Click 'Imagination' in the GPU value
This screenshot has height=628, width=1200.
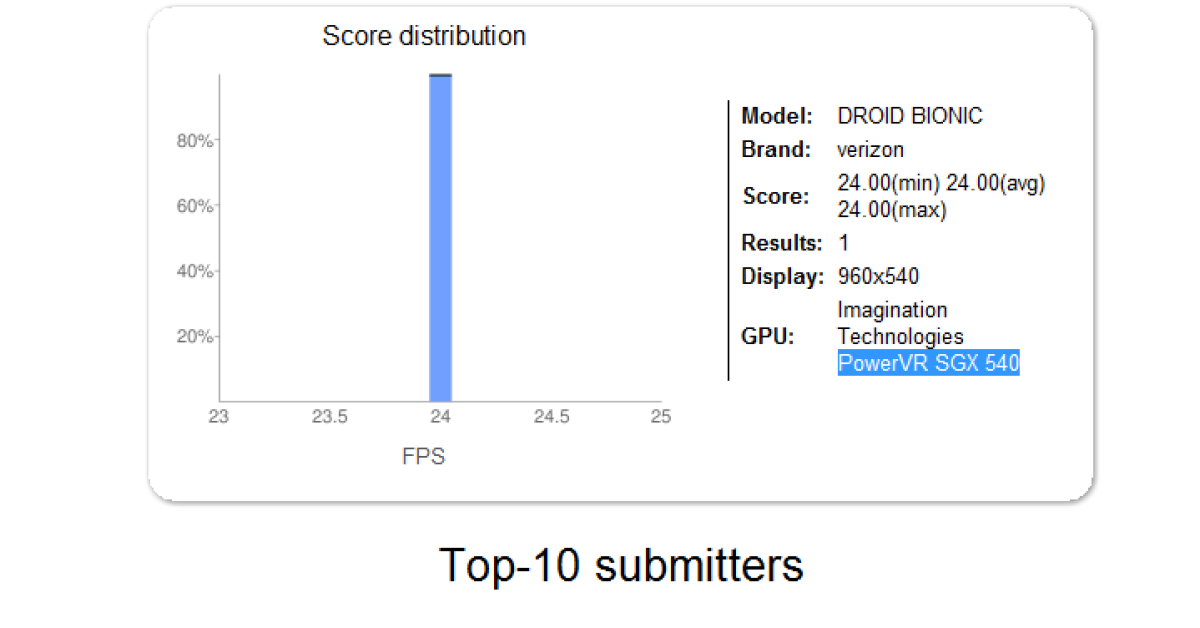(892, 310)
